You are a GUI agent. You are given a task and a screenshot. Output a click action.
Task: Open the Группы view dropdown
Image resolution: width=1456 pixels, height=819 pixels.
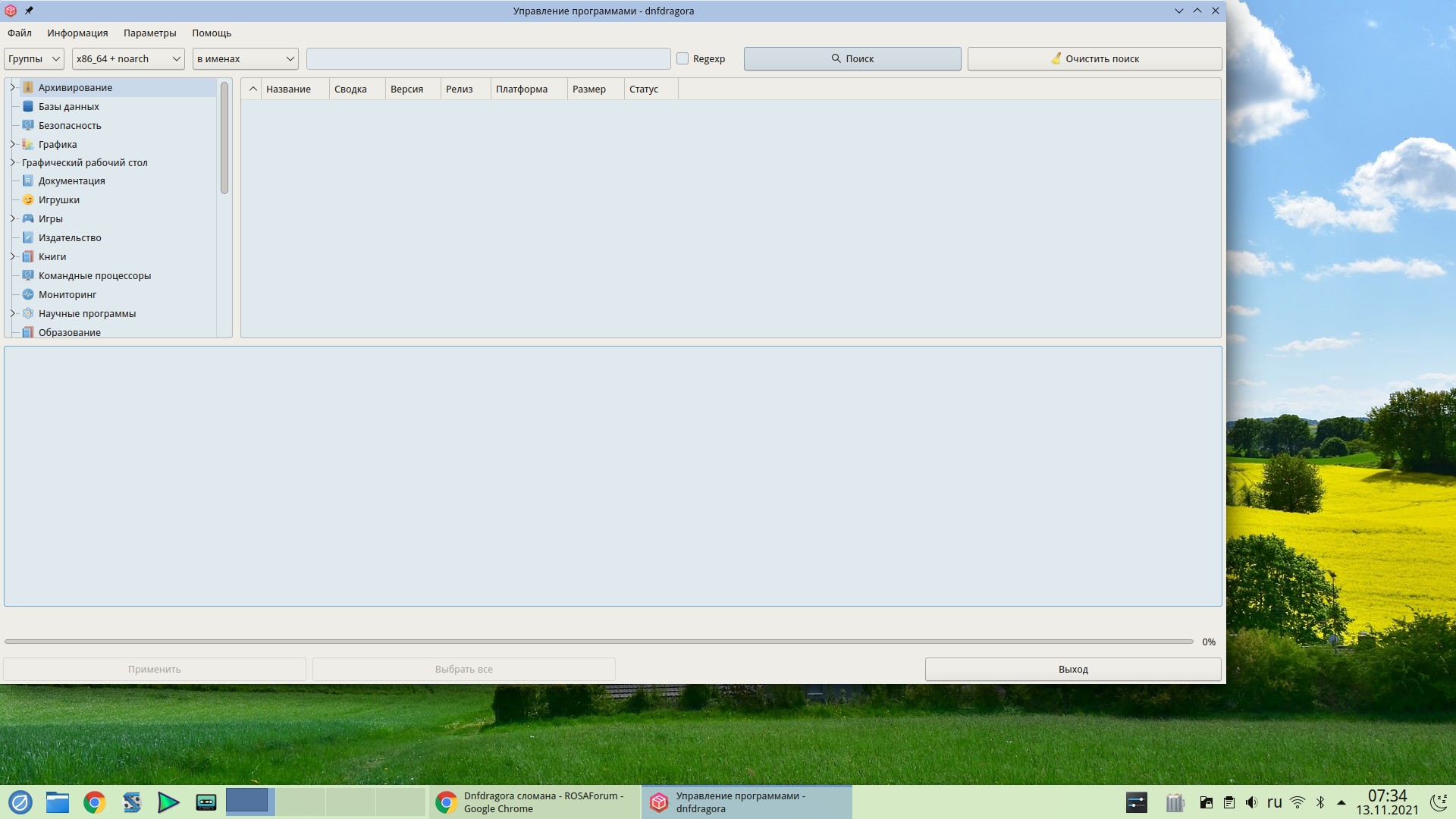tap(34, 58)
